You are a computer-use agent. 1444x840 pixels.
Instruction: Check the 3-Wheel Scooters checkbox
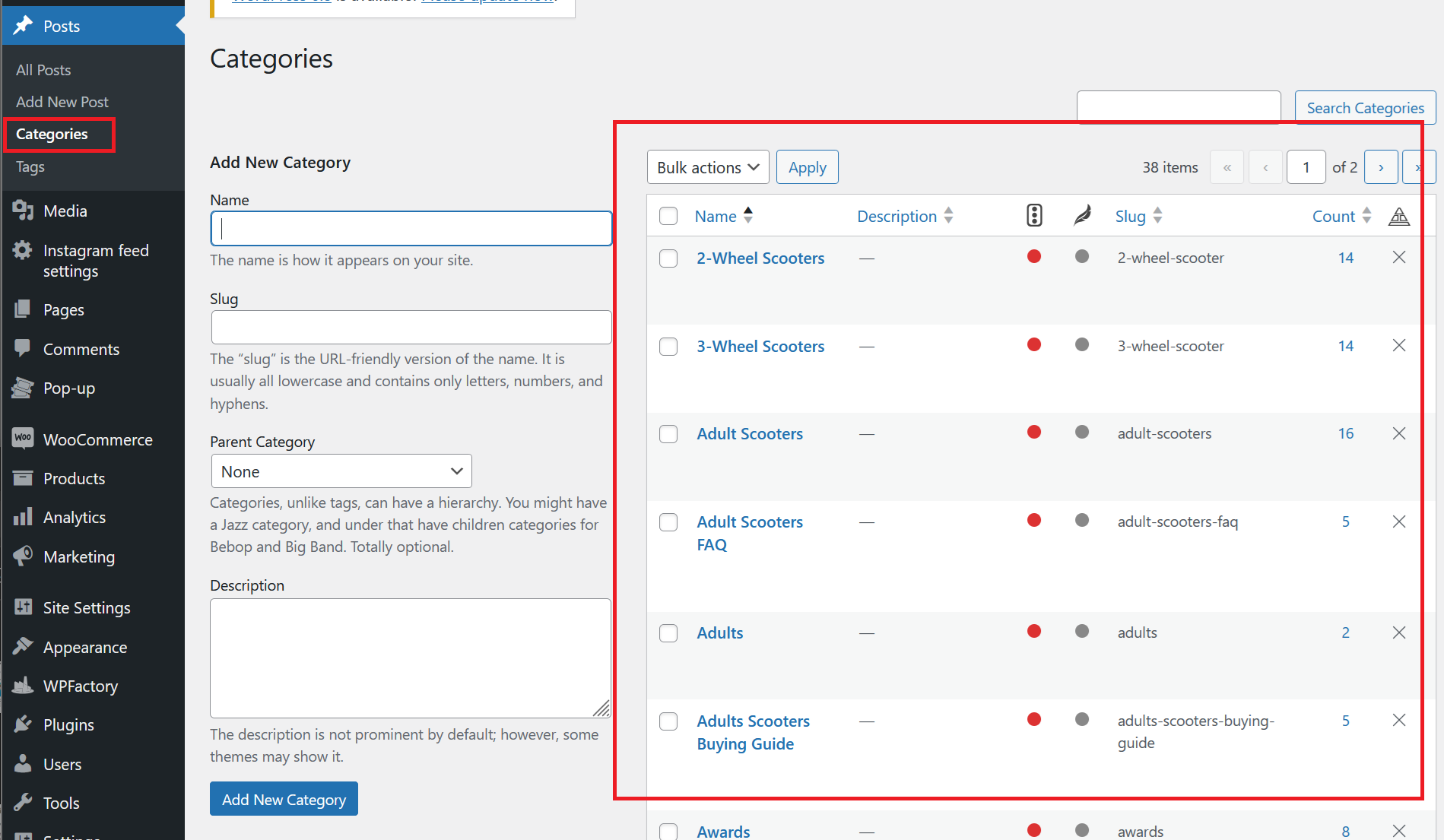point(668,347)
